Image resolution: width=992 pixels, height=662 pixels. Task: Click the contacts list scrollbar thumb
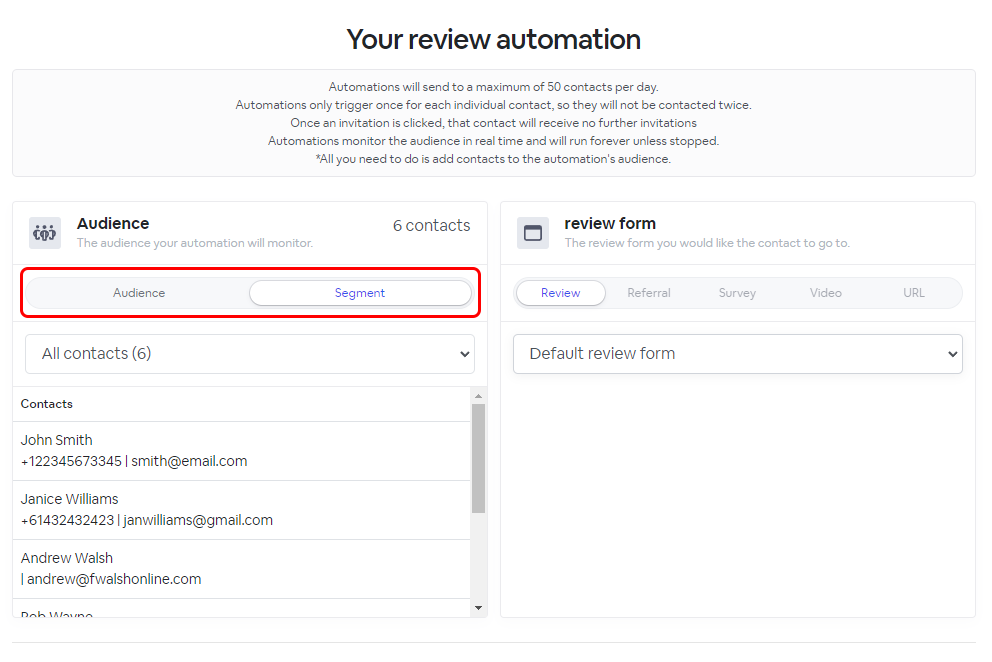(x=478, y=458)
